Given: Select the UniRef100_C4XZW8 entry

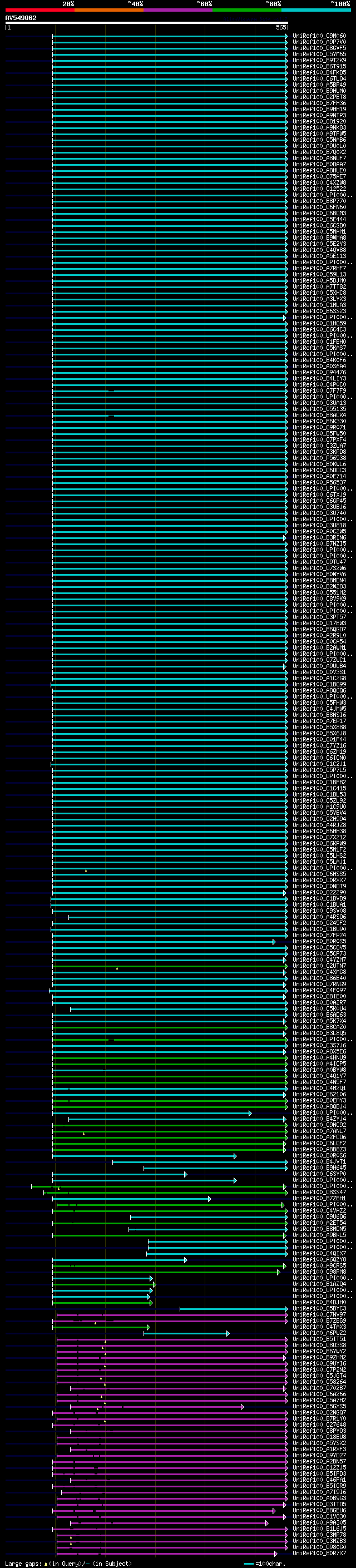Looking at the screenshot, I should click(319, 182).
